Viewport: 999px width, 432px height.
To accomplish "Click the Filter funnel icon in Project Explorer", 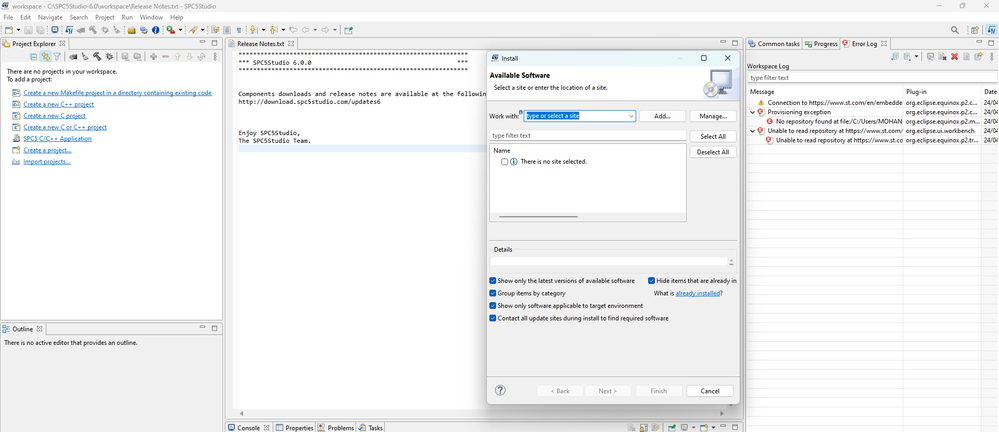I will (x=57, y=57).
